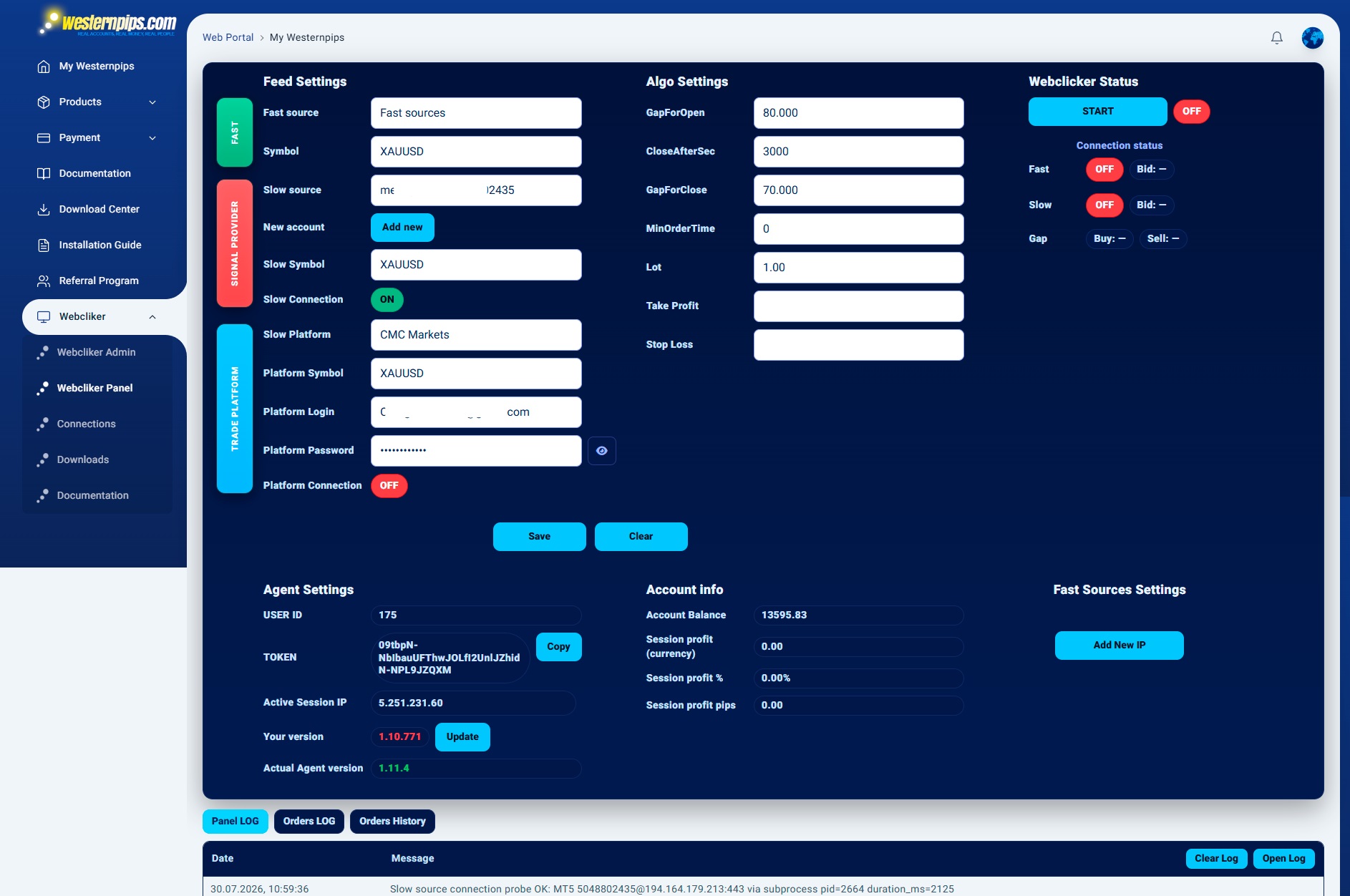
Task: Click the GapForOpen input field
Action: coord(859,113)
